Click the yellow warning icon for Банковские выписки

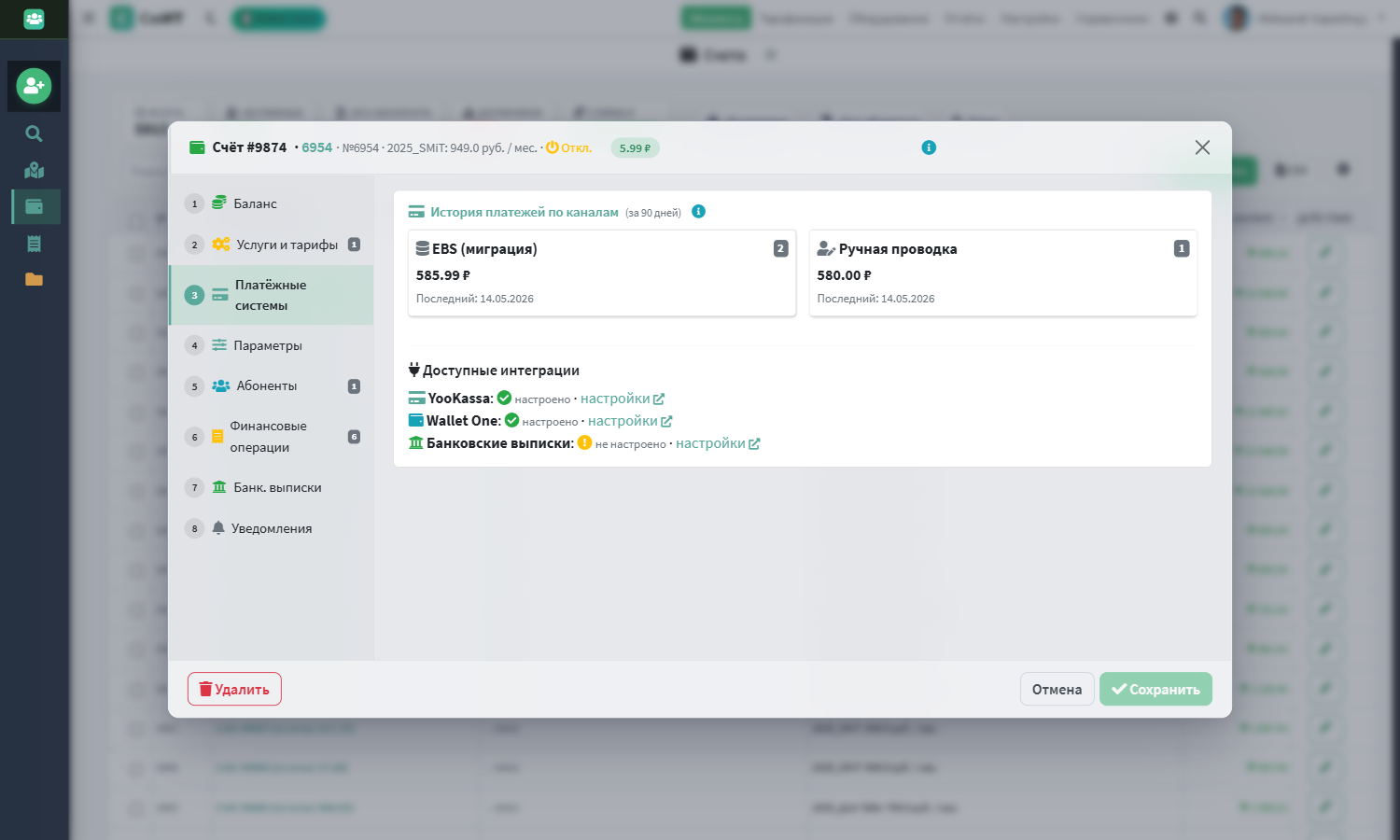(584, 442)
